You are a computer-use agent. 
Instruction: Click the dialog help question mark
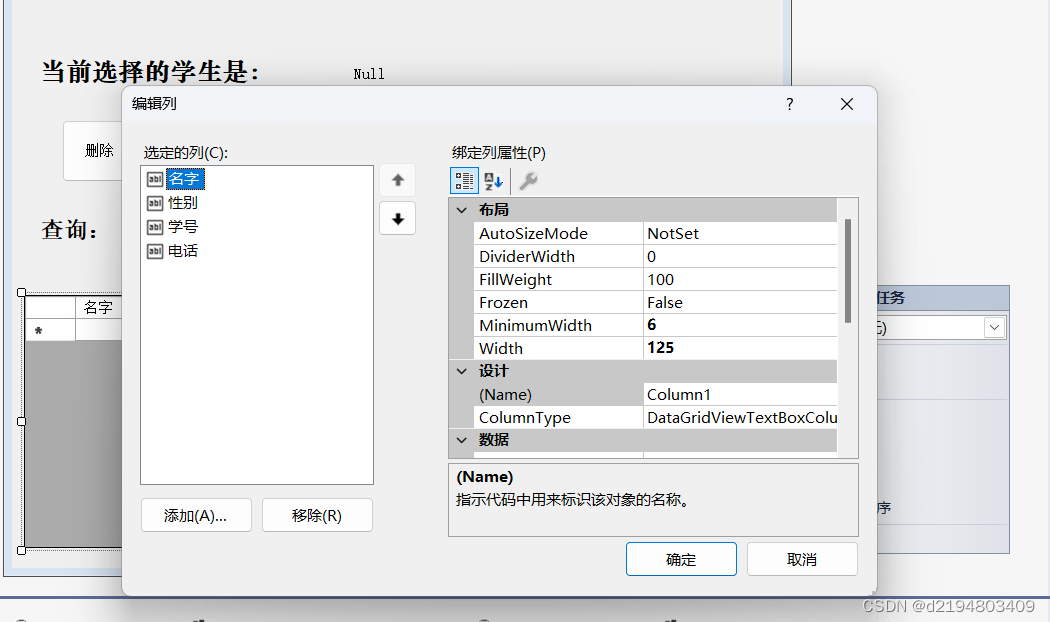point(789,104)
